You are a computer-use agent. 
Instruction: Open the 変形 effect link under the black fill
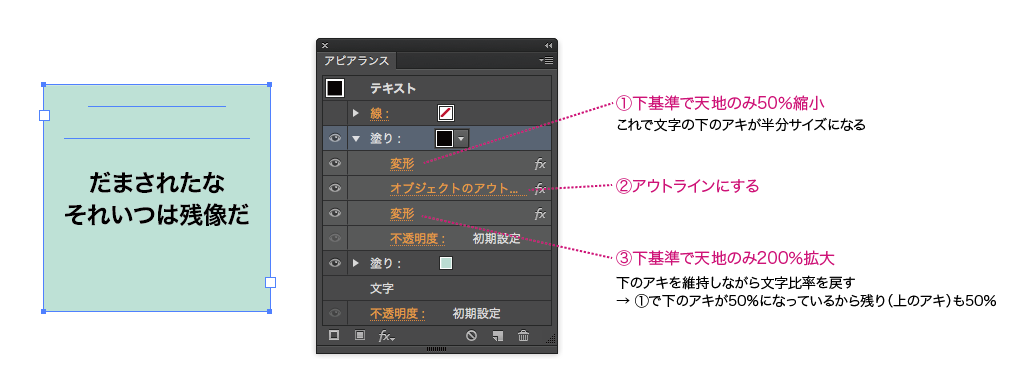coord(402,163)
